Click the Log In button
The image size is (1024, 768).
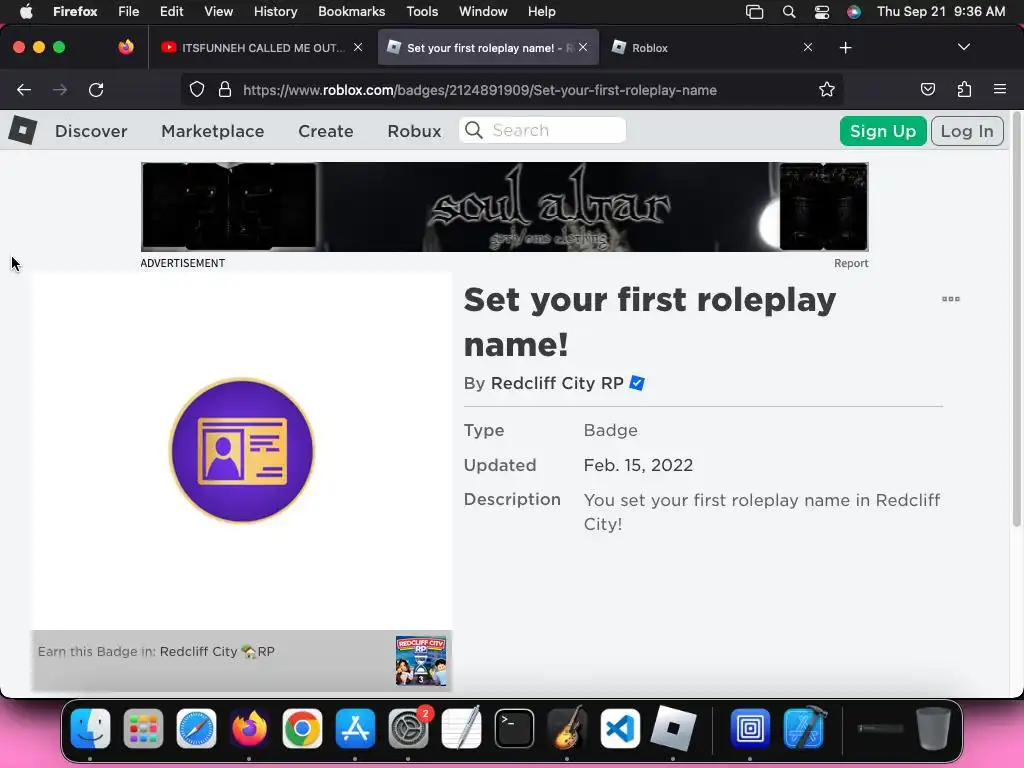click(x=967, y=131)
